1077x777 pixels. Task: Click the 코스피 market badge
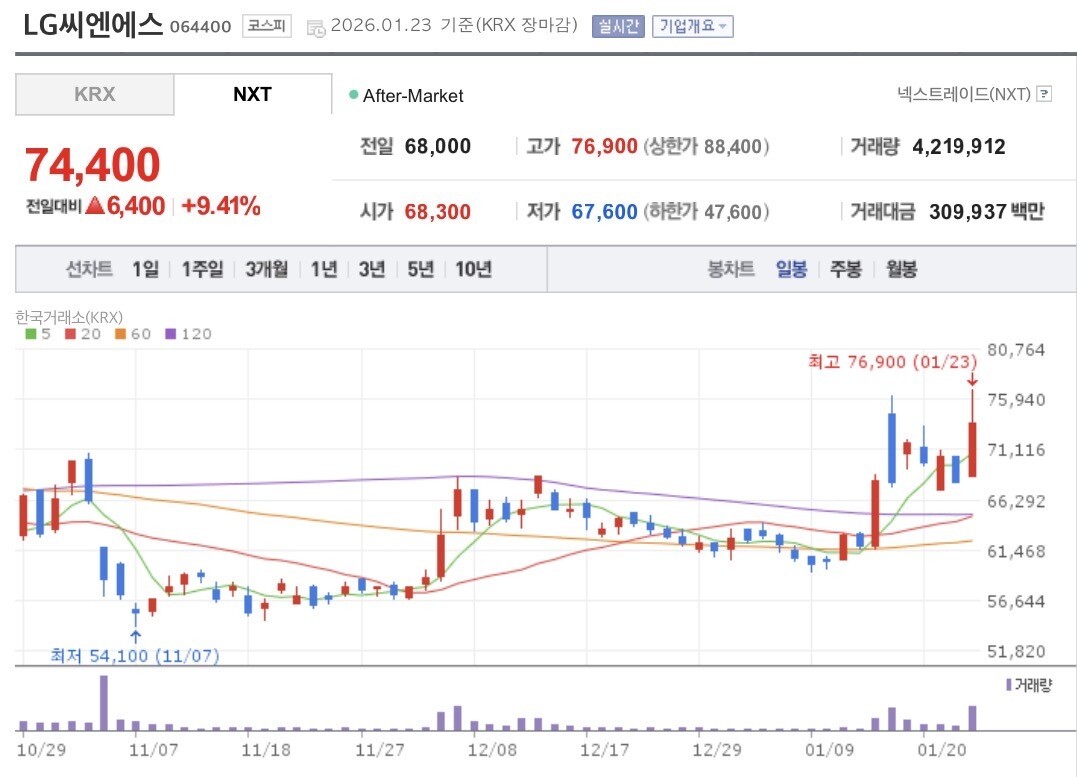pyautogui.click(x=267, y=26)
